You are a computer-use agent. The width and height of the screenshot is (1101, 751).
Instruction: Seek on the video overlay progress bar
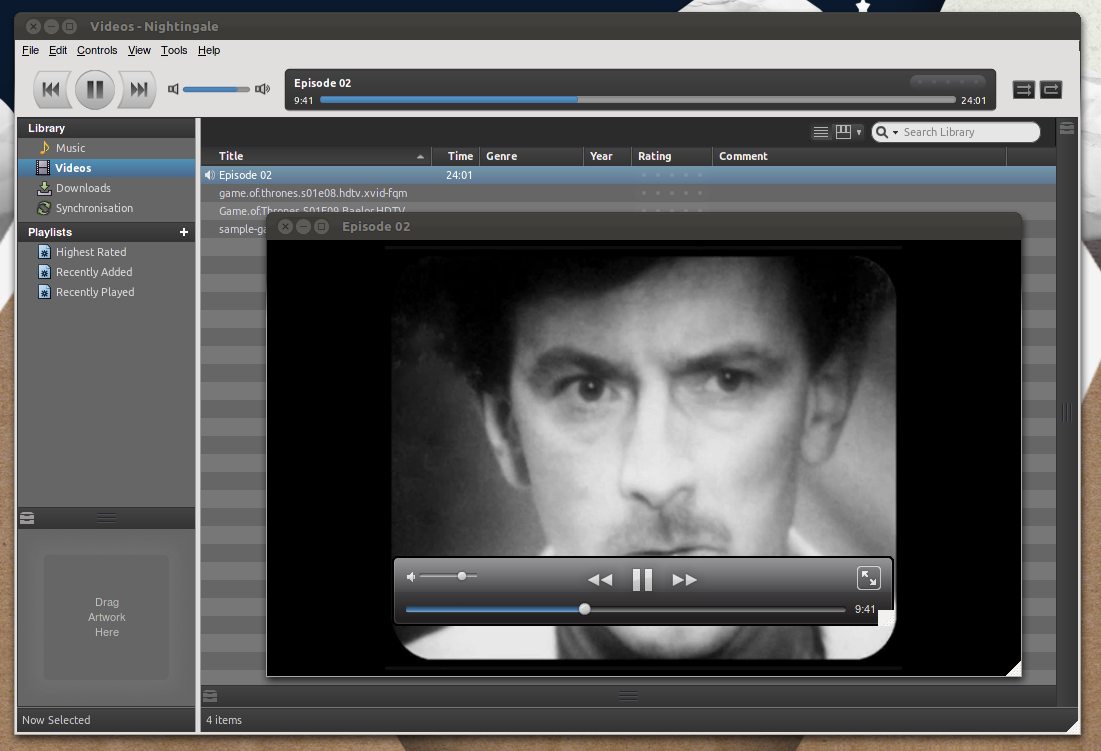pyautogui.click(x=626, y=609)
